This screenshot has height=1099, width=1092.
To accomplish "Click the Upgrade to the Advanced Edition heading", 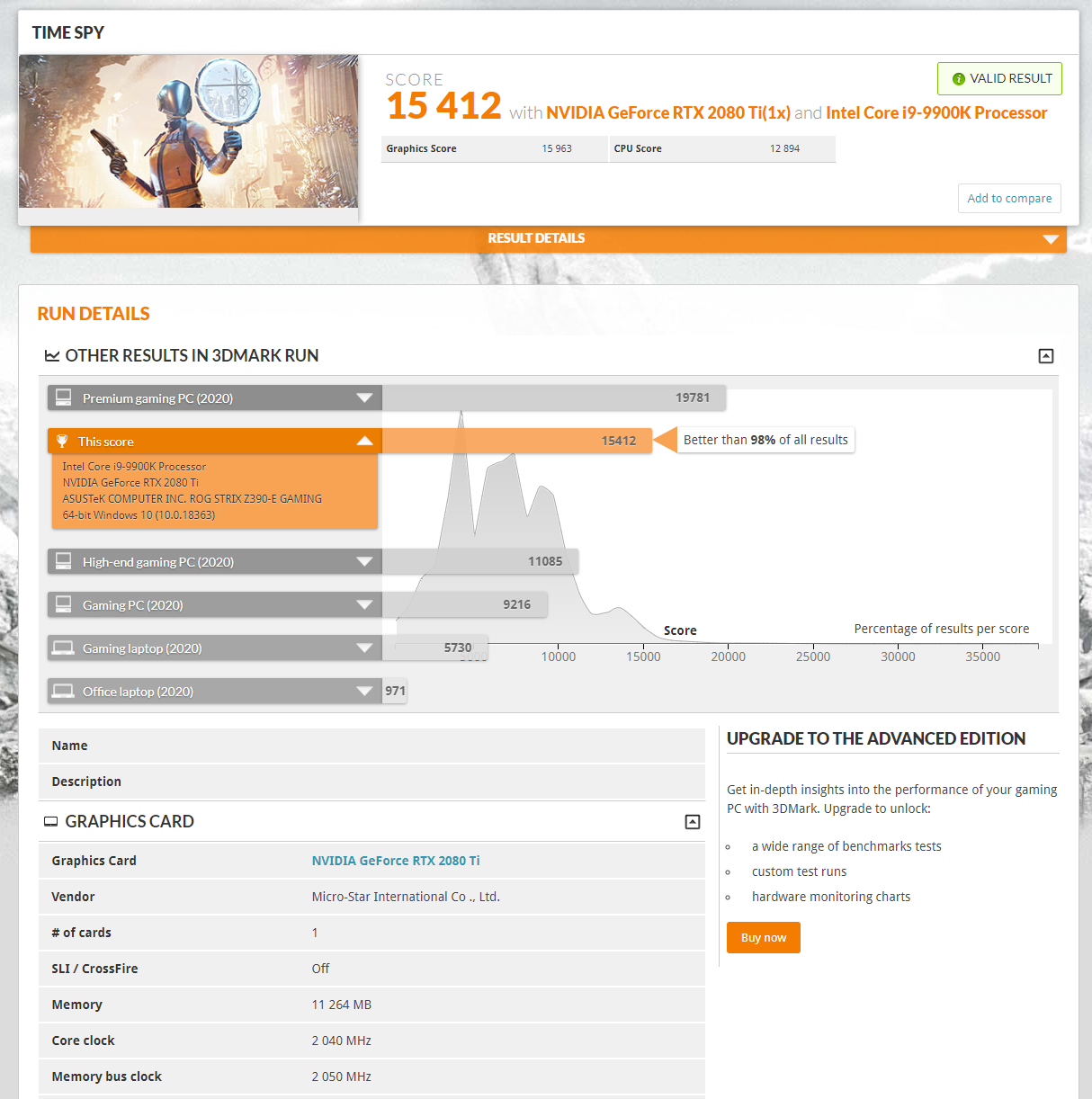I will 876,738.
